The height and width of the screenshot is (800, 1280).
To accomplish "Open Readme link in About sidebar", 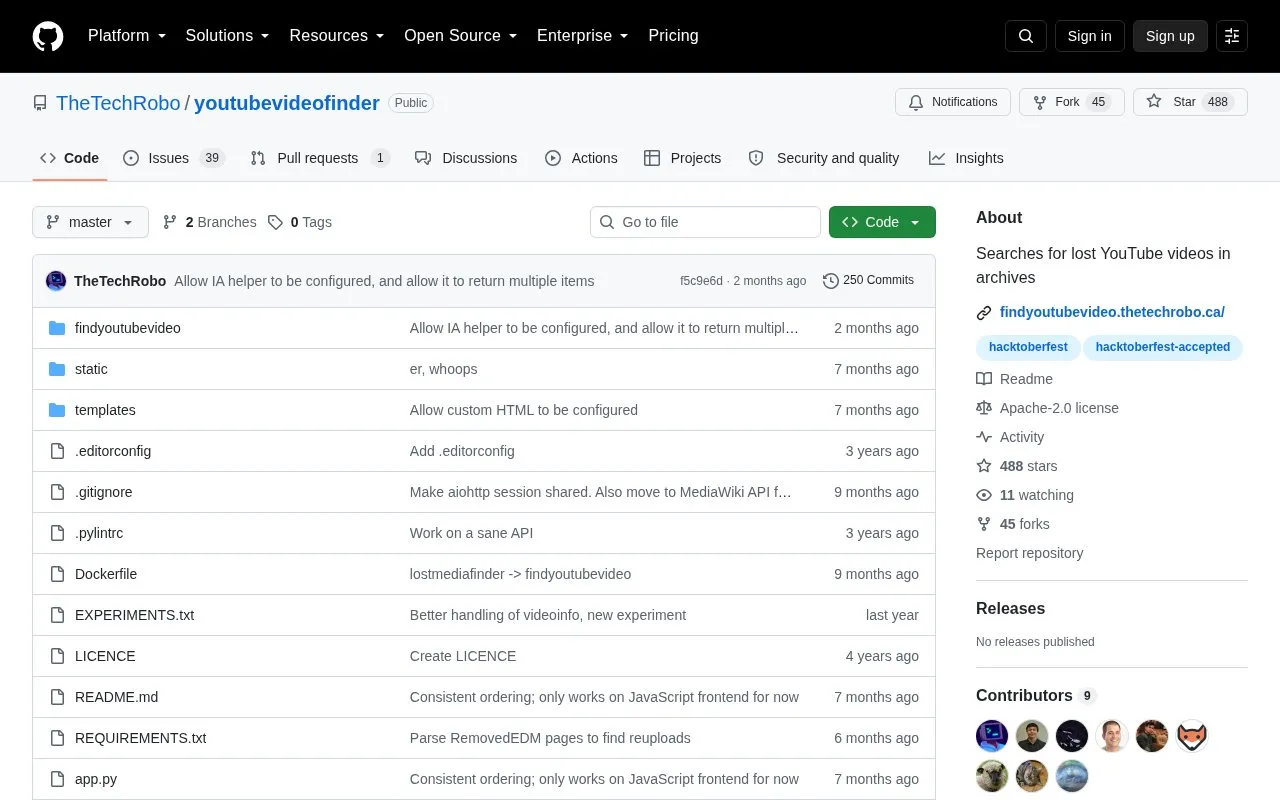I will coord(1014,379).
